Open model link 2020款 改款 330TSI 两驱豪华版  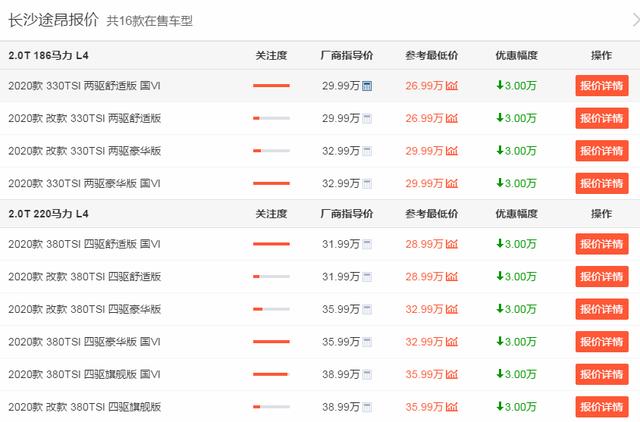[84, 151]
